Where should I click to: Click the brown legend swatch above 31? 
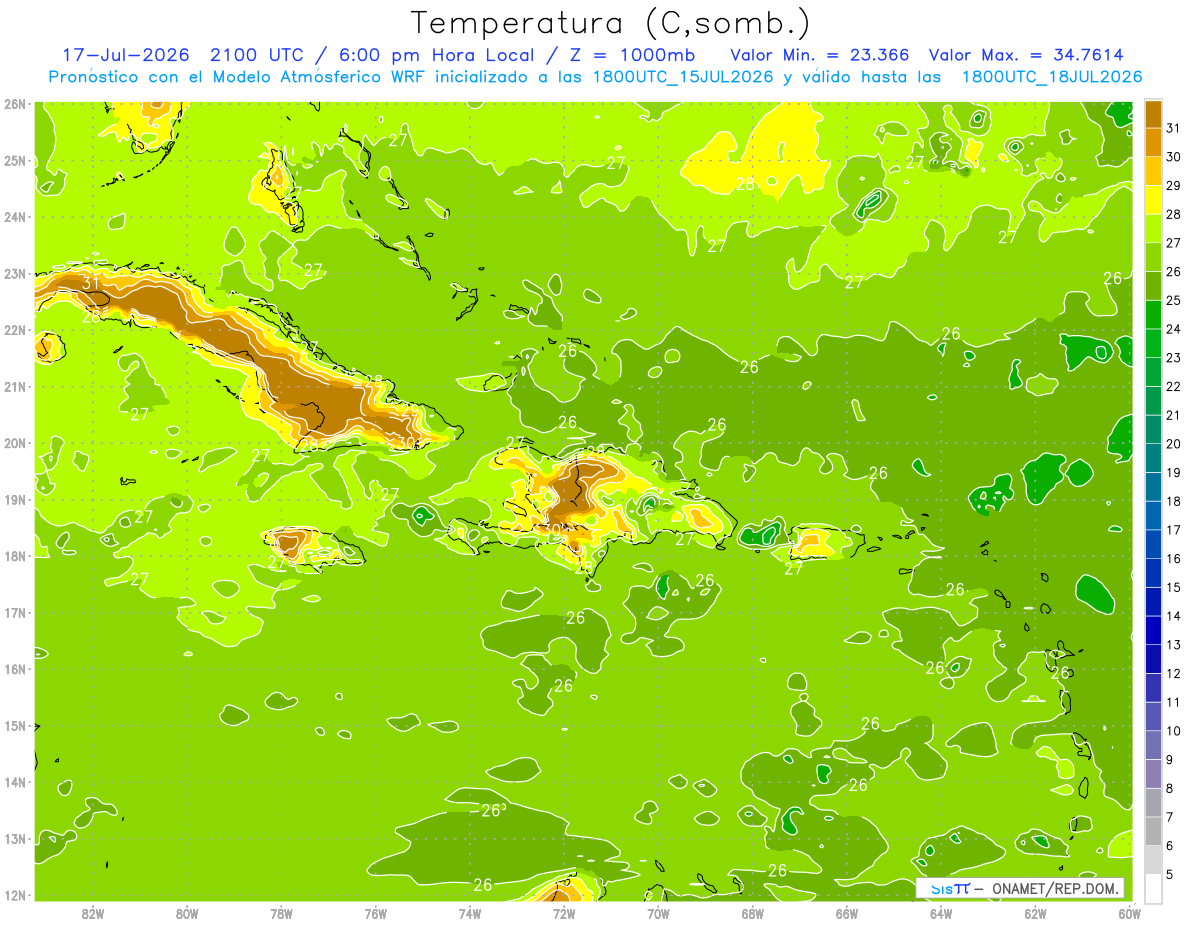coord(1153,114)
